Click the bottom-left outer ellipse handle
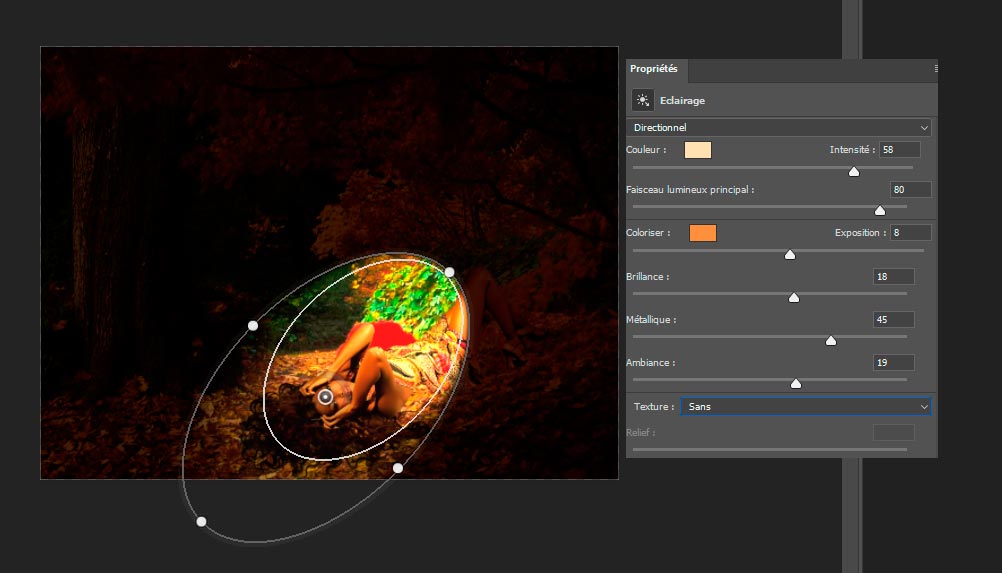The image size is (1002, 573). [202, 521]
